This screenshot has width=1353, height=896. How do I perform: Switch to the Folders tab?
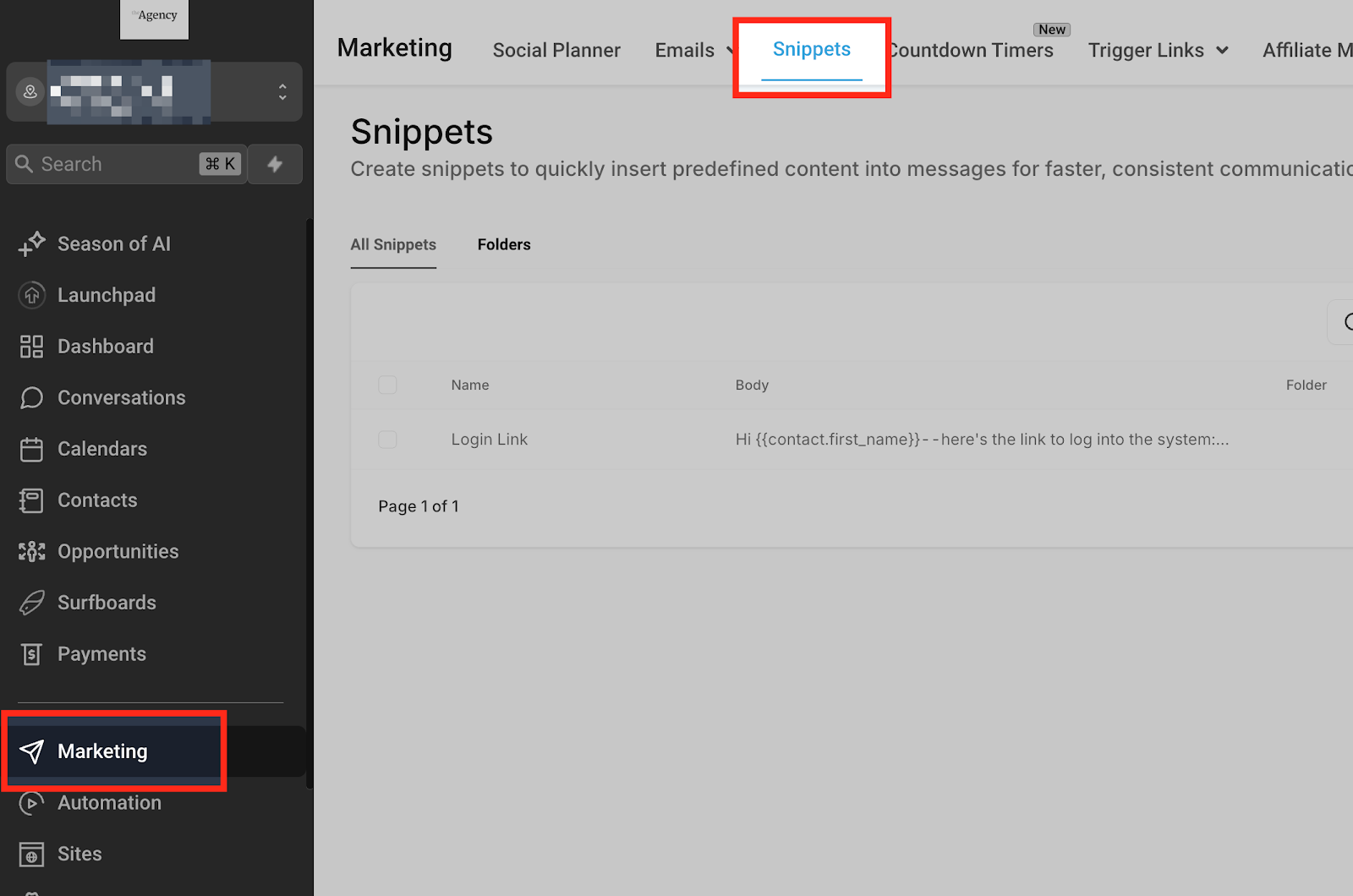tap(503, 244)
